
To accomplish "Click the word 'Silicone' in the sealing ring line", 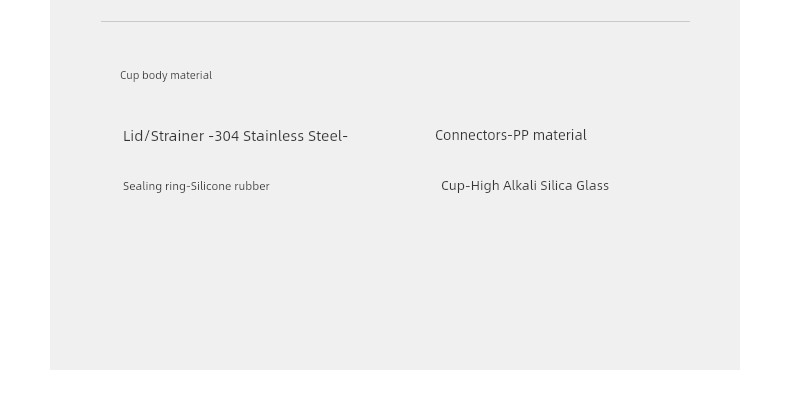I will (211, 186).
